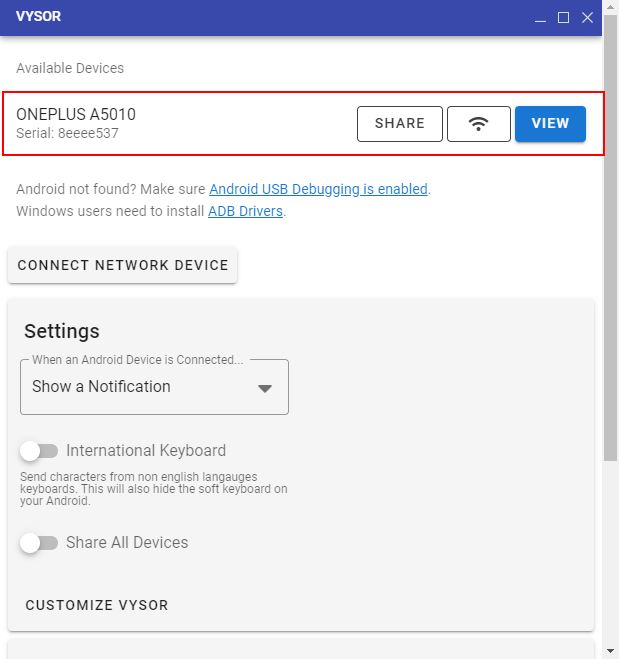Close the Vysor window
Image resolution: width=619 pixels, height=659 pixels.
[x=587, y=18]
